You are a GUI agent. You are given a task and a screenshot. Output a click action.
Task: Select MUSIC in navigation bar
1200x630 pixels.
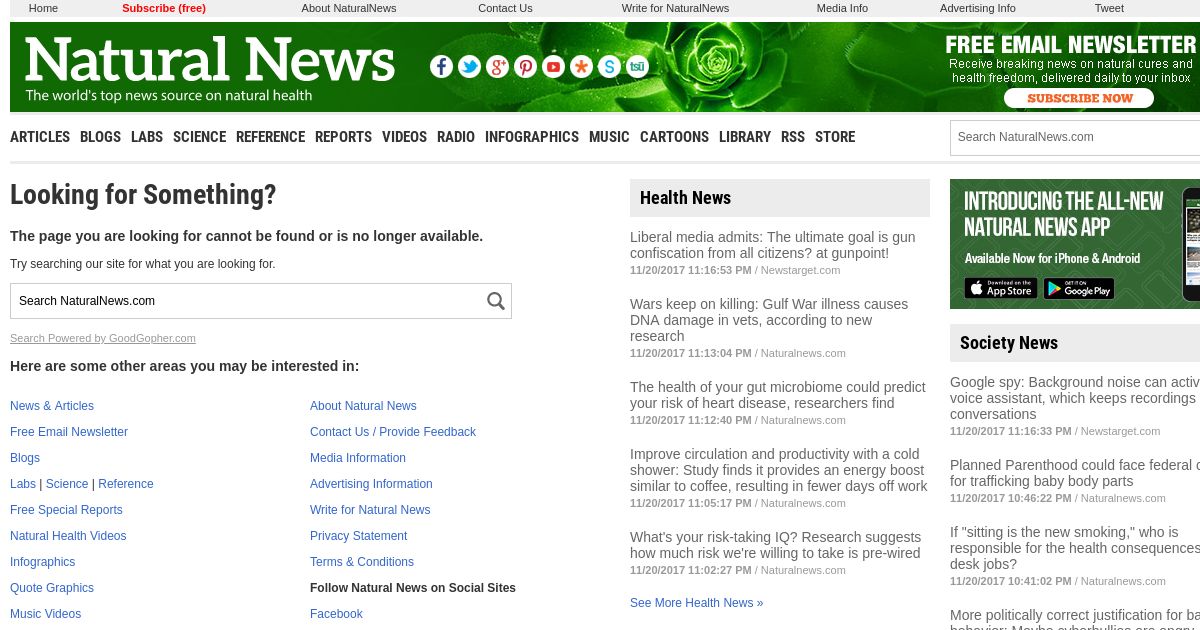pos(609,137)
